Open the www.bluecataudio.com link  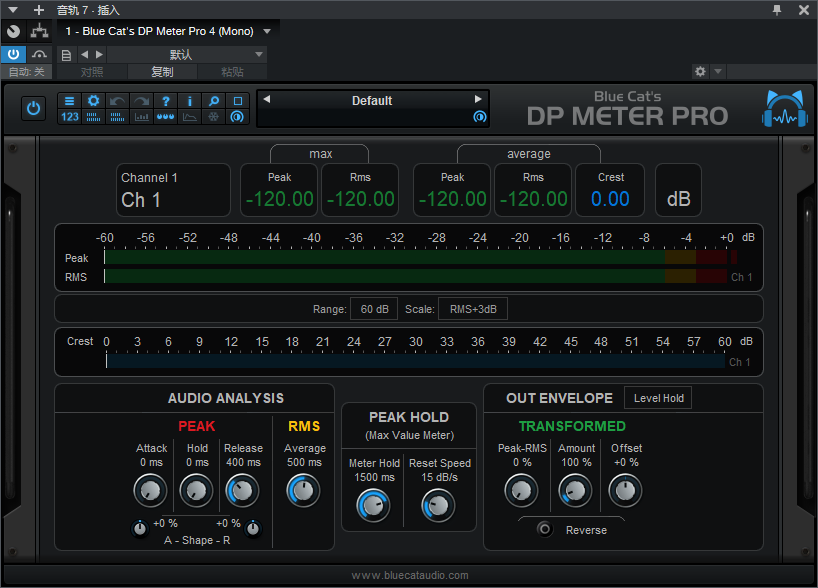tap(410, 575)
